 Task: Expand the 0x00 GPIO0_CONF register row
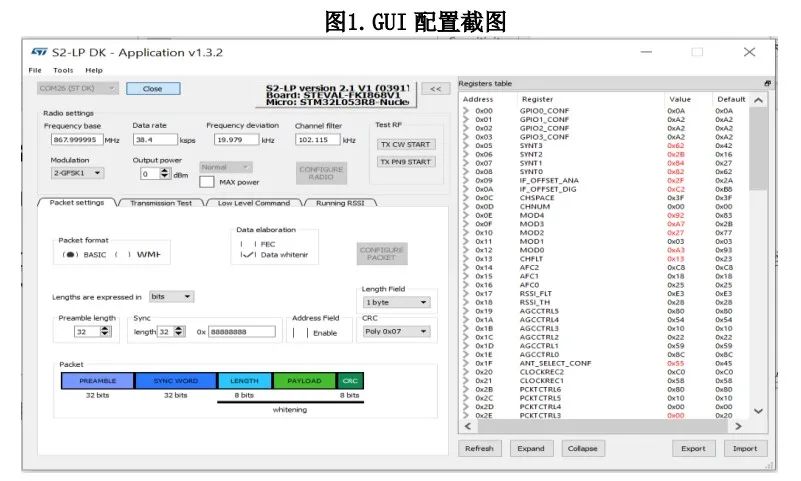(x=466, y=110)
